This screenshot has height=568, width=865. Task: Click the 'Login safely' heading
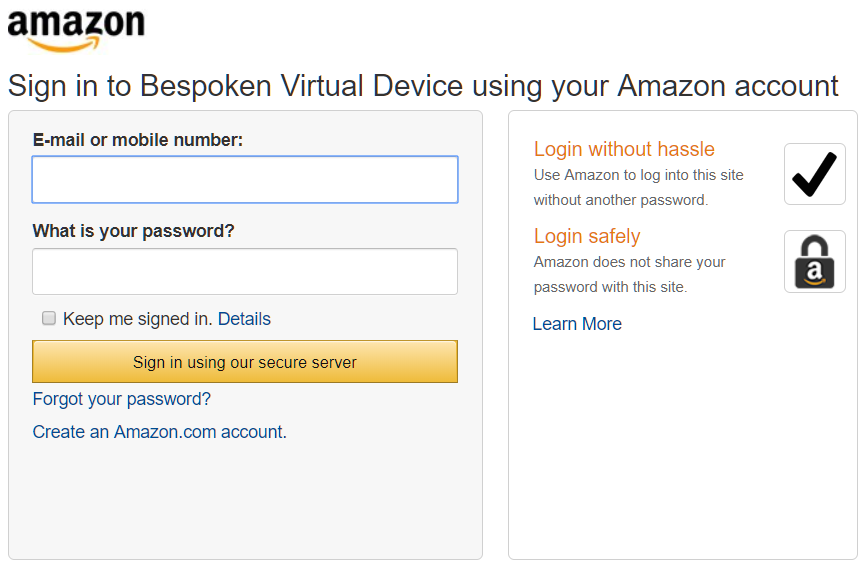point(586,236)
